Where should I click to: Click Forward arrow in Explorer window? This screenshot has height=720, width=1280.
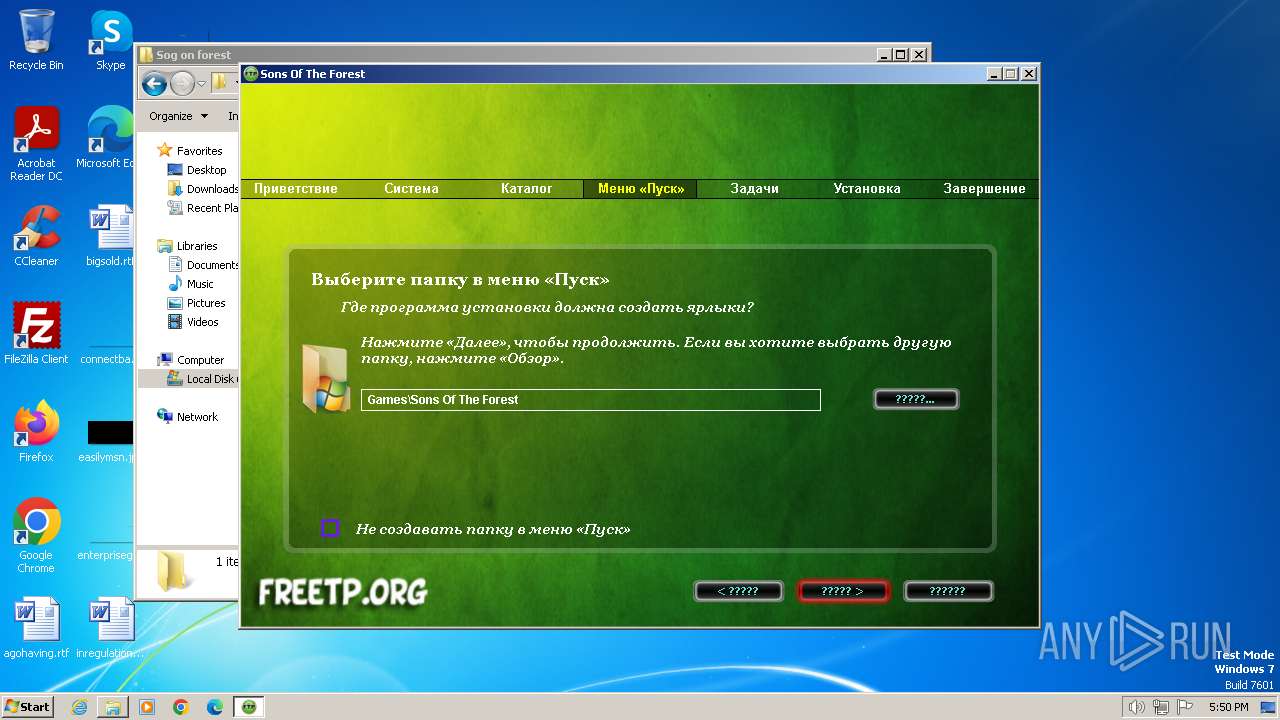(x=182, y=84)
